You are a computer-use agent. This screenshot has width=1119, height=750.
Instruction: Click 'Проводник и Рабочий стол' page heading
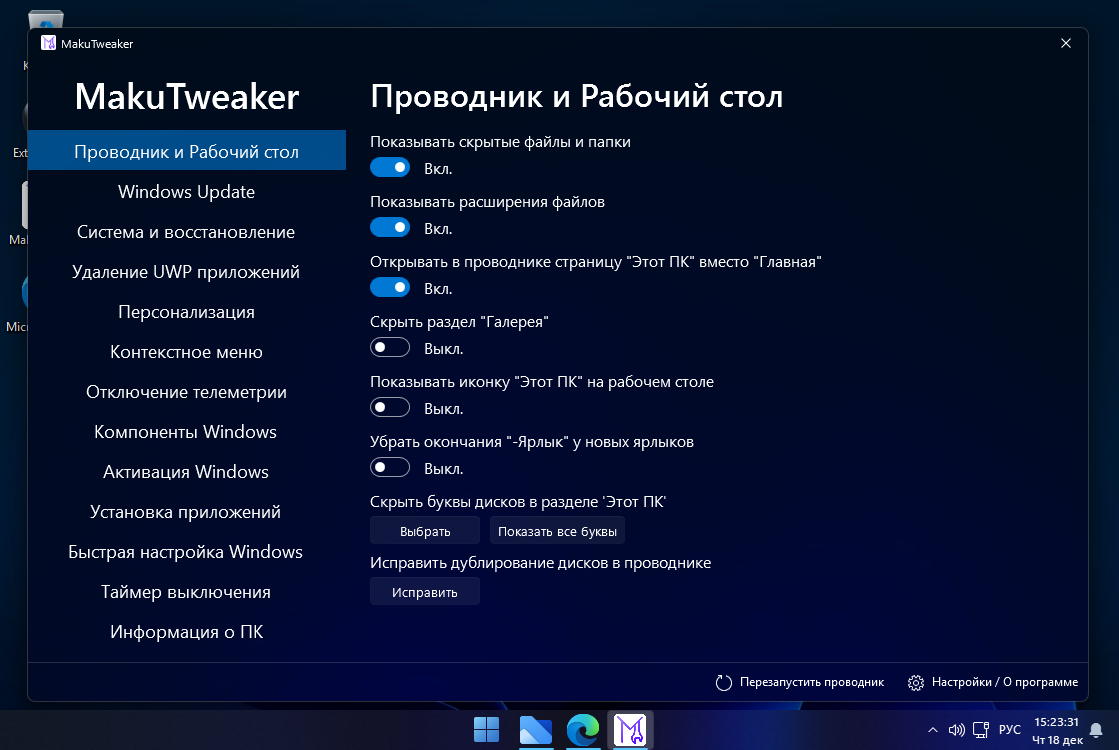(x=577, y=96)
